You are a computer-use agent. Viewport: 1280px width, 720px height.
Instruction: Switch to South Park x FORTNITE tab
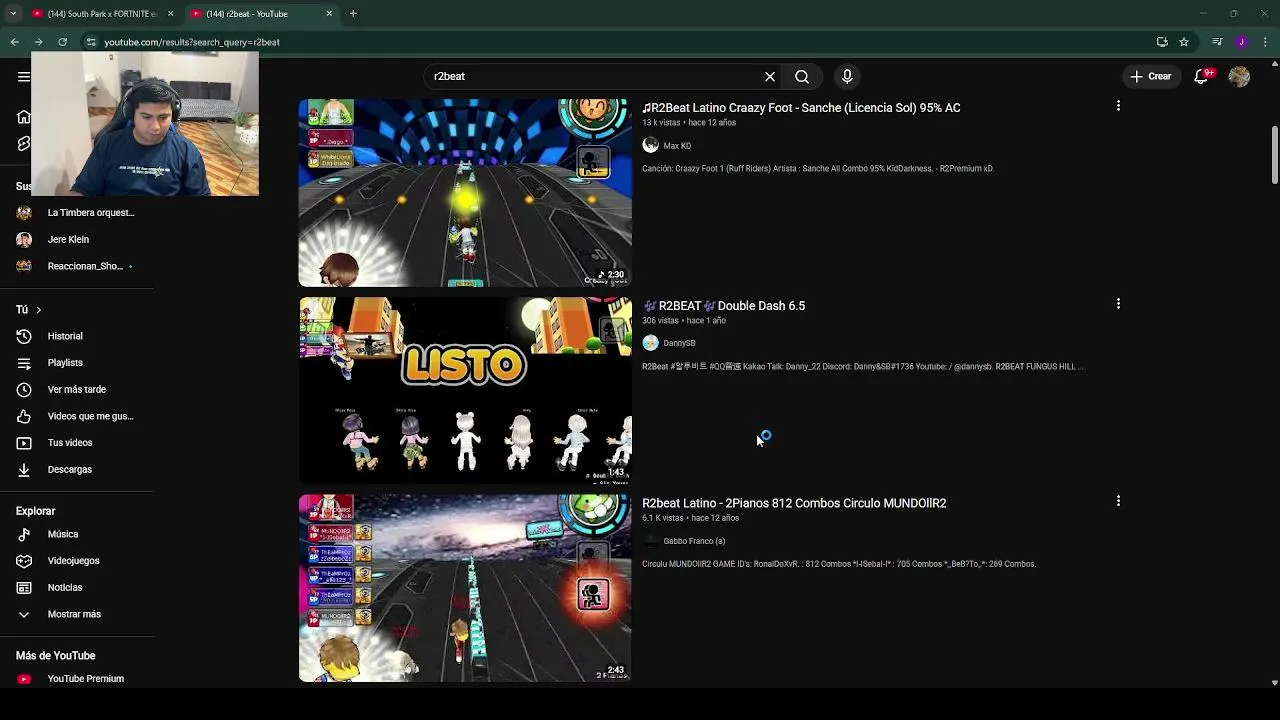coord(95,14)
